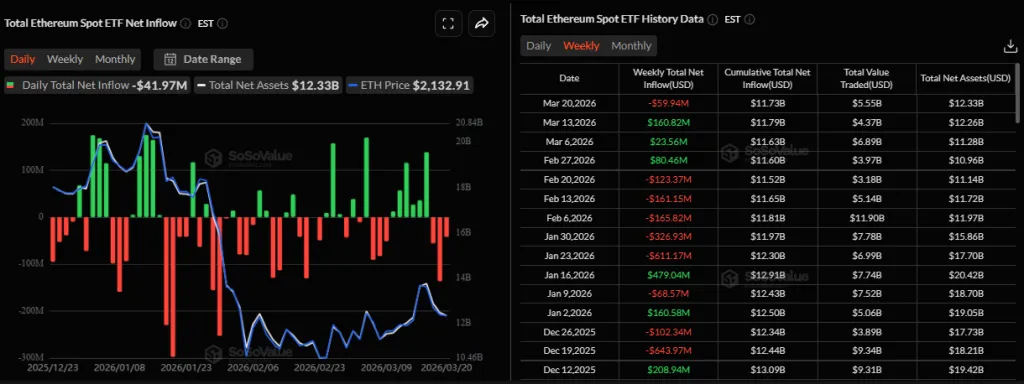This screenshot has height=384, width=1024.
Task: Open info icon next to table EST label
Action: (x=750, y=20)
